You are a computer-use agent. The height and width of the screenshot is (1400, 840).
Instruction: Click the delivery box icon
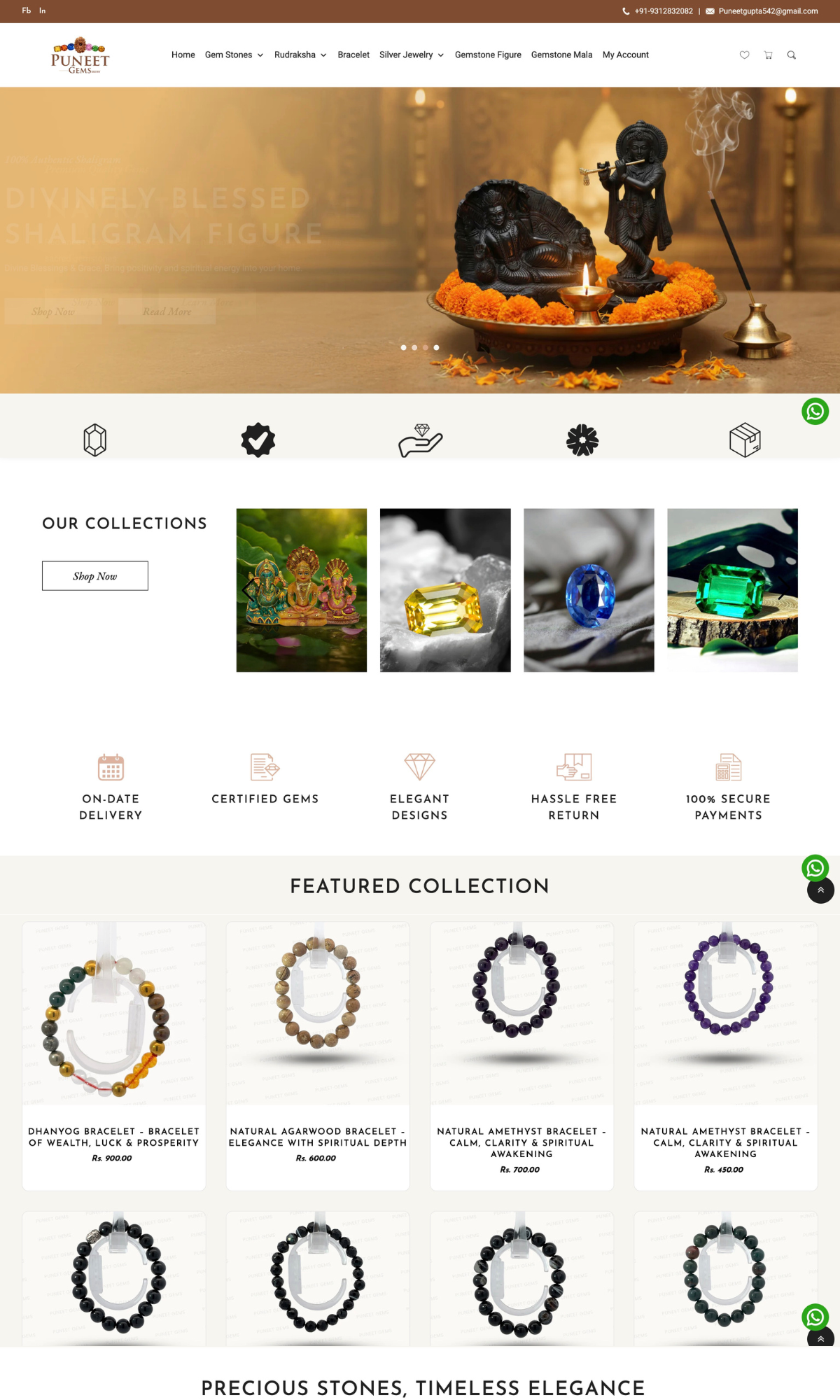click(745, 440)
